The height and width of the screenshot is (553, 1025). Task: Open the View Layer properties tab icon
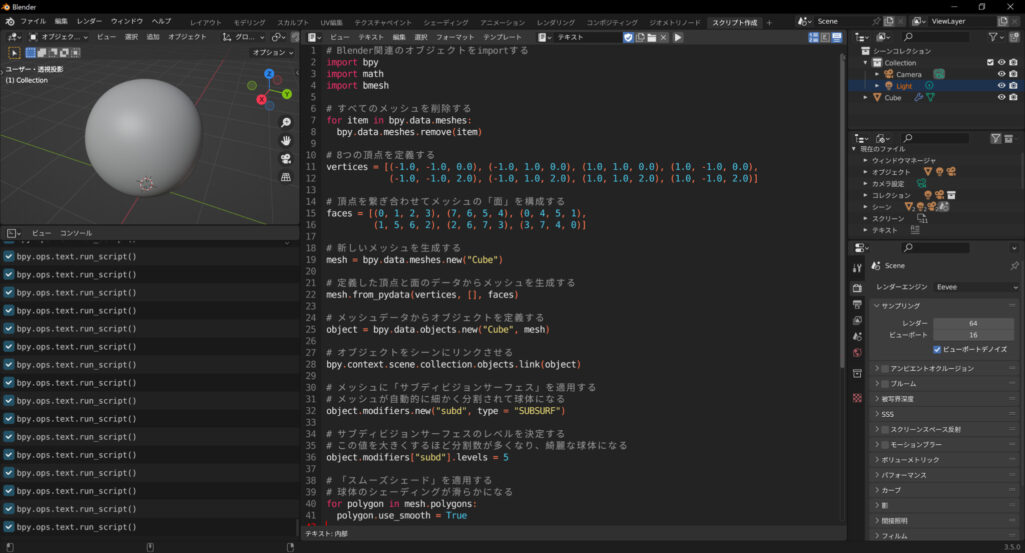(857, 320)
